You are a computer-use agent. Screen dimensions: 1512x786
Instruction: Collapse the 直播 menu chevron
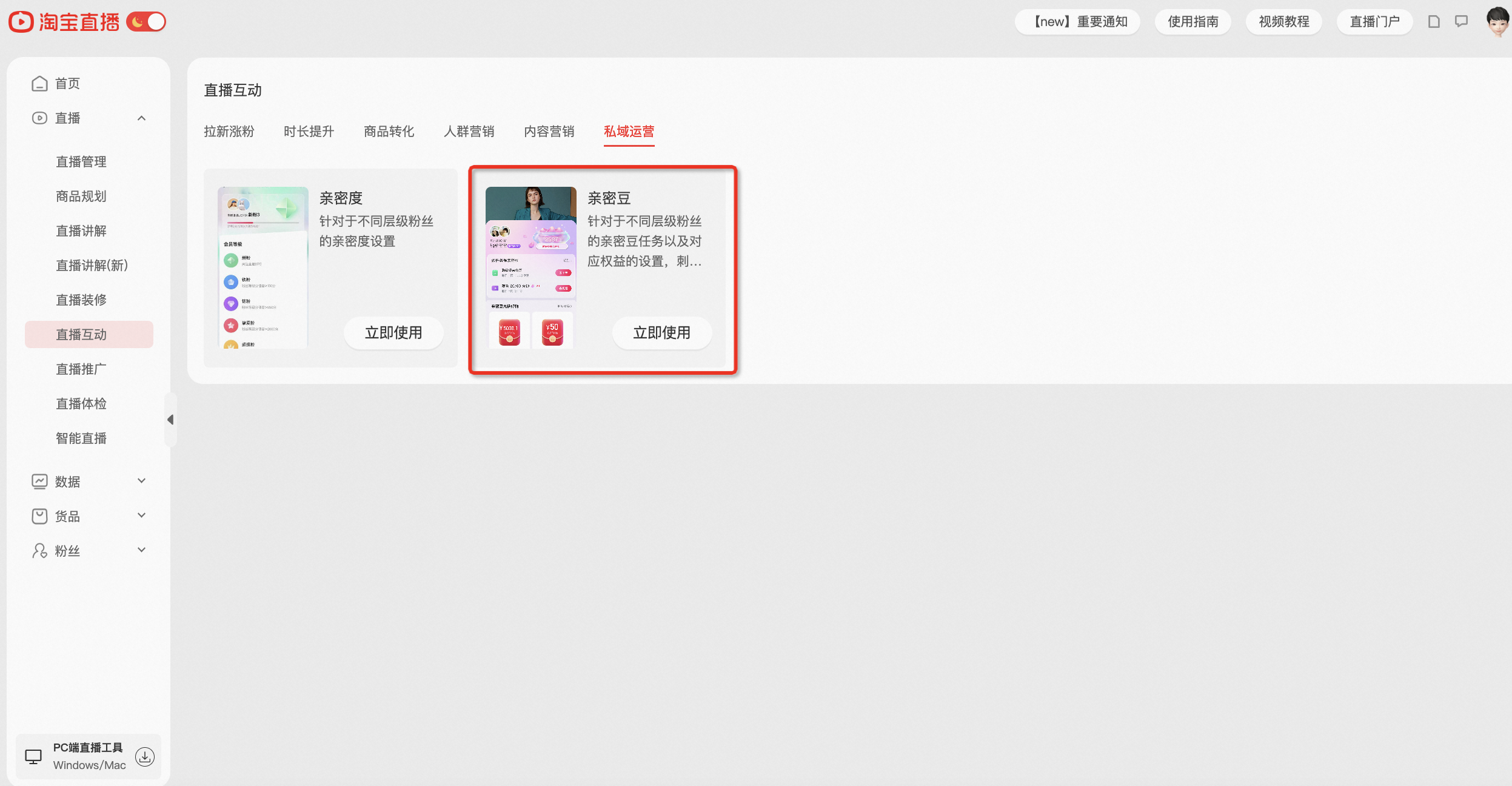(x=142, y=118)
